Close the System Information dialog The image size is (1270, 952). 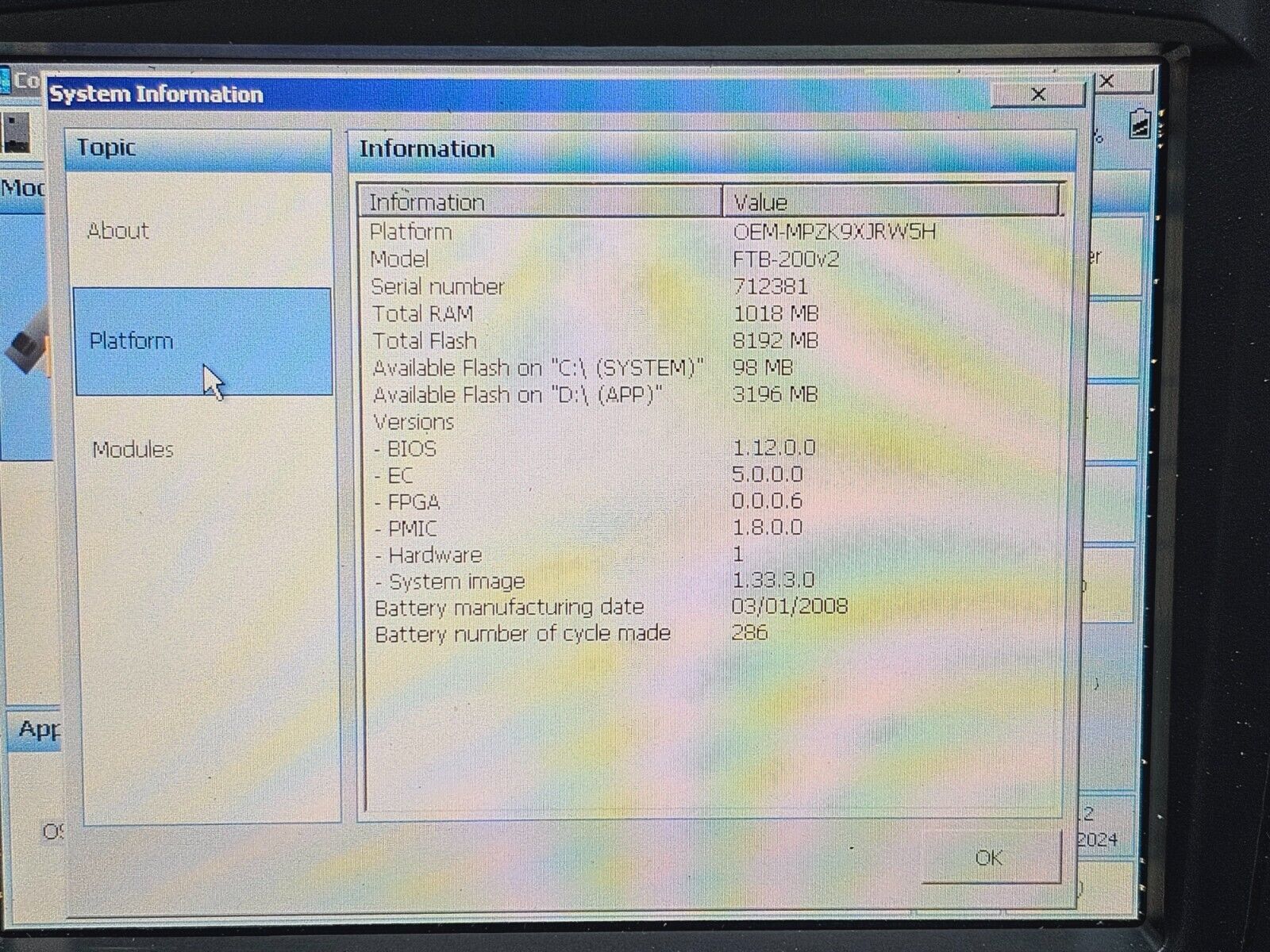[x=1037, y=94]
